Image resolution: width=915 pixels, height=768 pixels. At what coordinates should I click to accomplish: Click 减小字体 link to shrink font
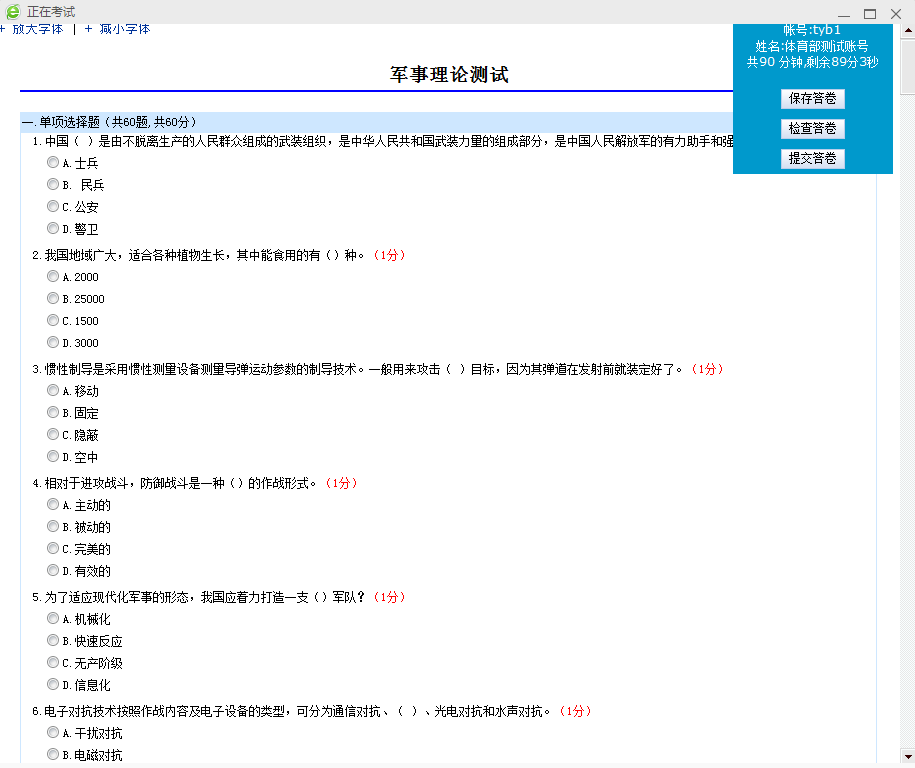tap(124, 29)
